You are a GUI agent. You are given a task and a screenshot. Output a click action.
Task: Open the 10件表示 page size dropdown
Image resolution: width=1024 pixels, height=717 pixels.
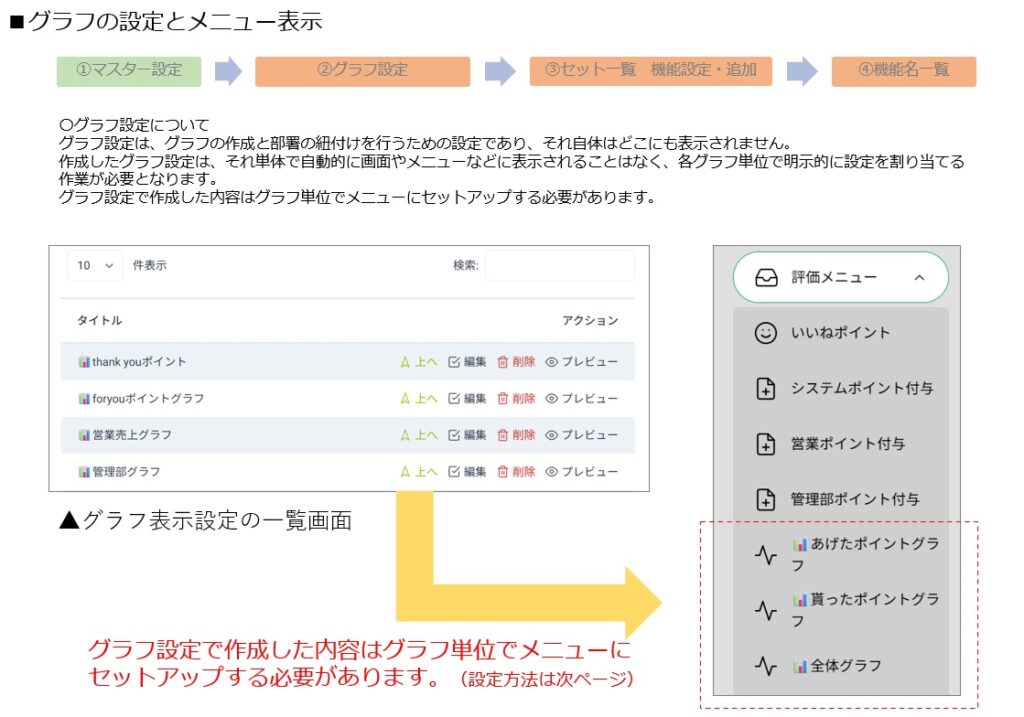click(95, 266)
